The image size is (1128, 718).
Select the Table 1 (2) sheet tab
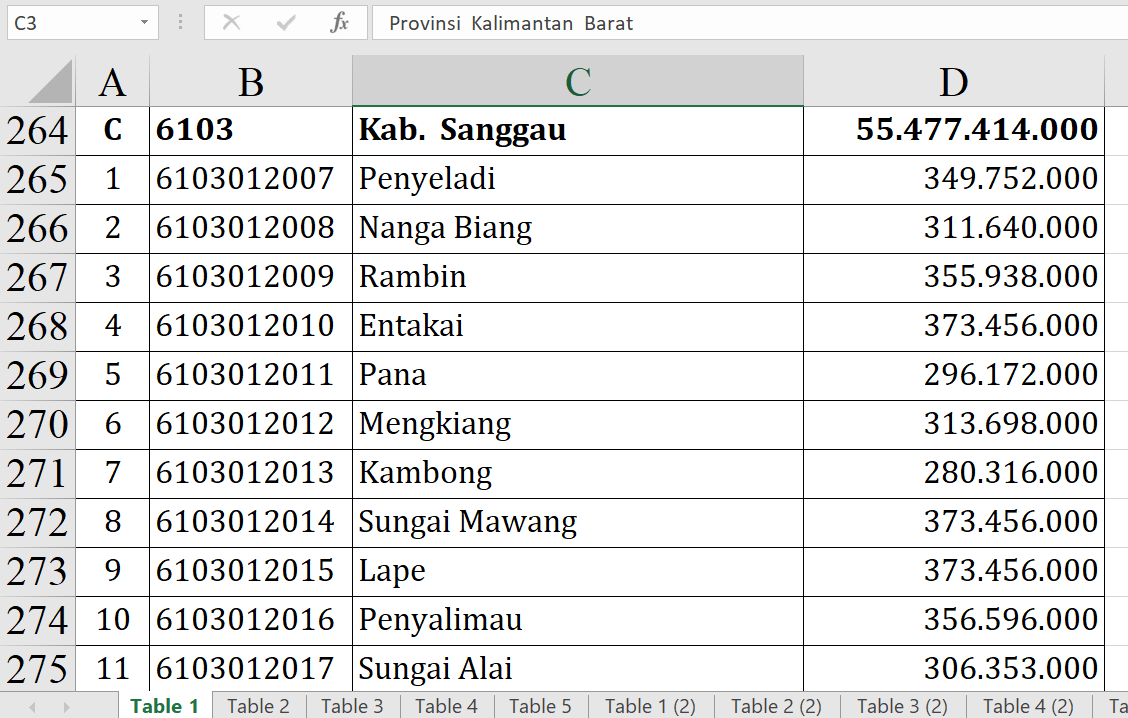click(650, 706)
